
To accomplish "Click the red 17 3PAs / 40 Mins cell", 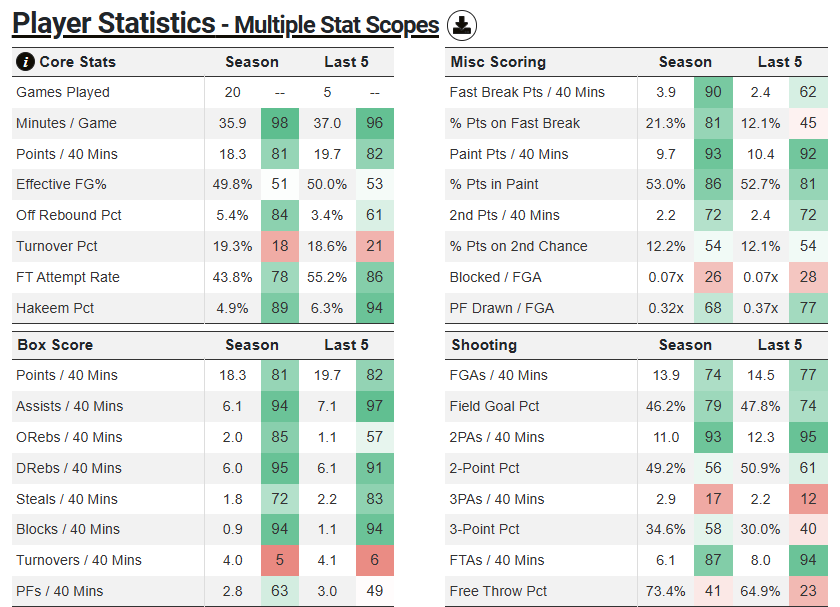I will tap(713, 499).
